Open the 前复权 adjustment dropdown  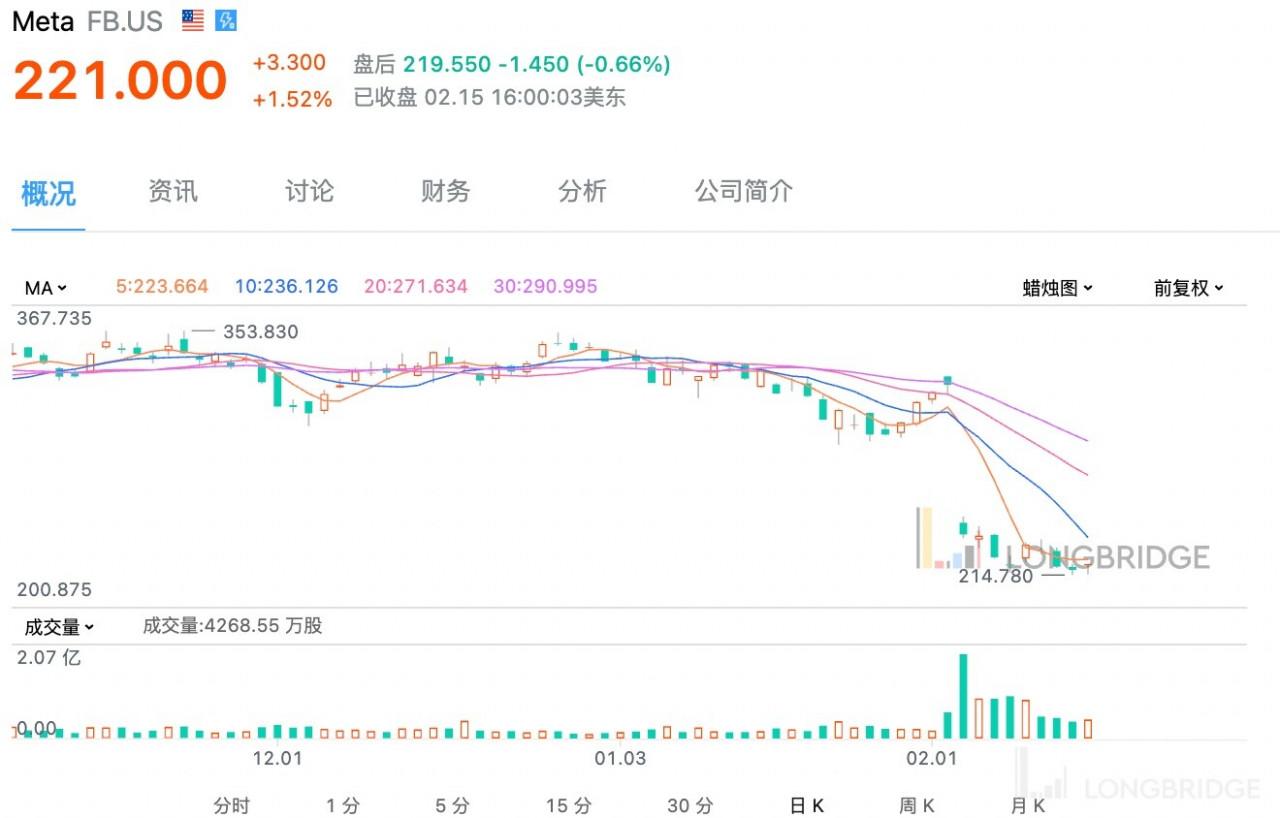[x=1188, y=288]
